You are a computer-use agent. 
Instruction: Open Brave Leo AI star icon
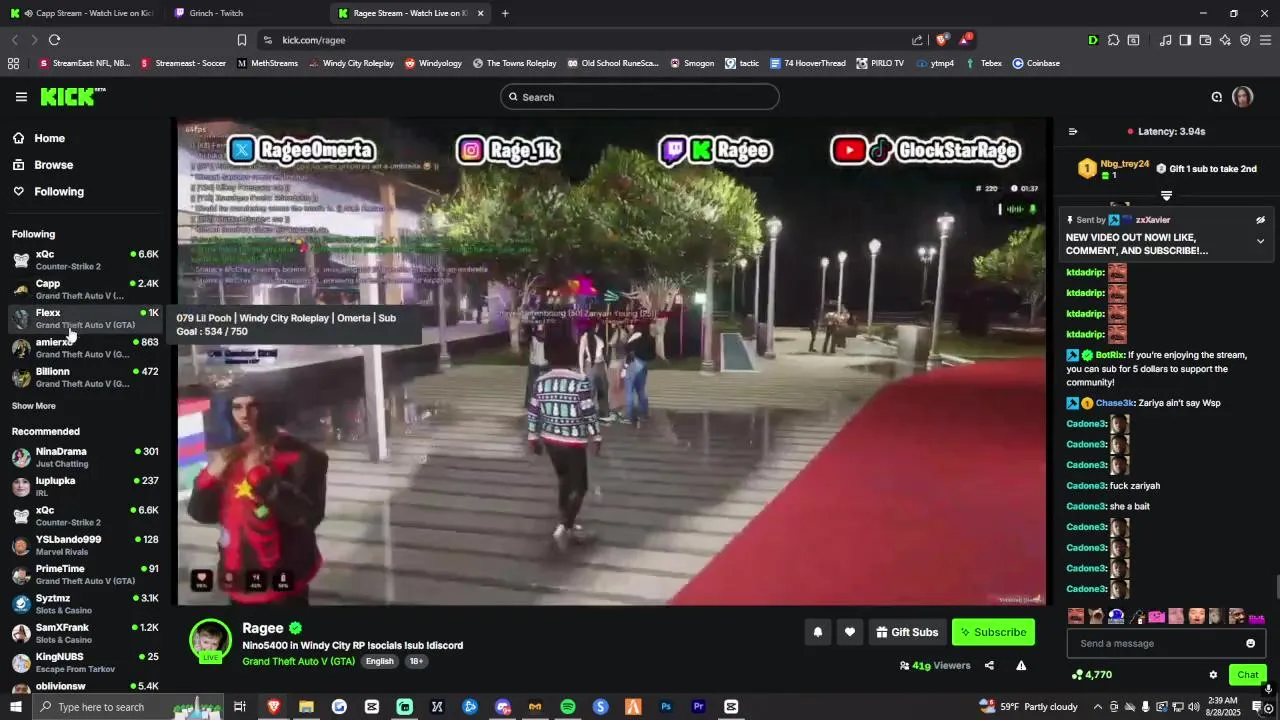pyautogui.click(x=1225, y=40)
